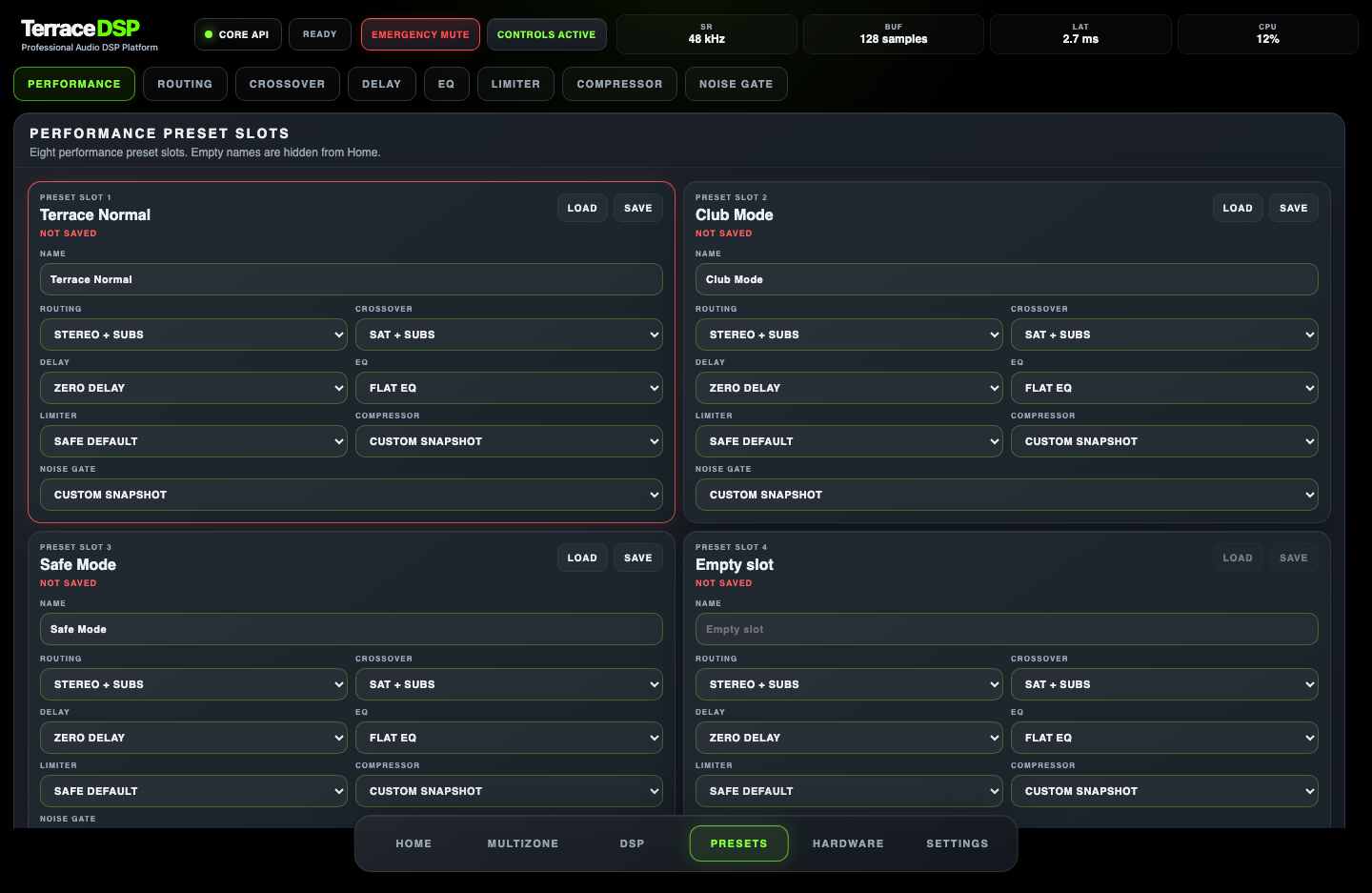Click the Controls Active status button
1372x893 pixels.
pos(546,34)
